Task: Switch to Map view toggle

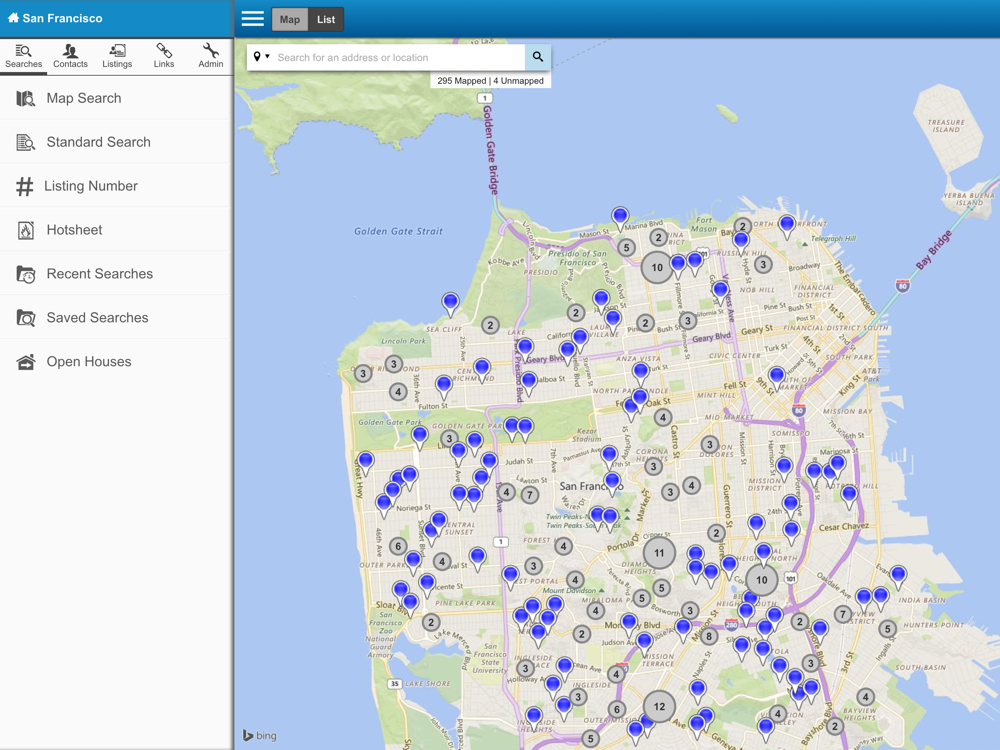Action: pyautogui.click(x=290, y=19)
